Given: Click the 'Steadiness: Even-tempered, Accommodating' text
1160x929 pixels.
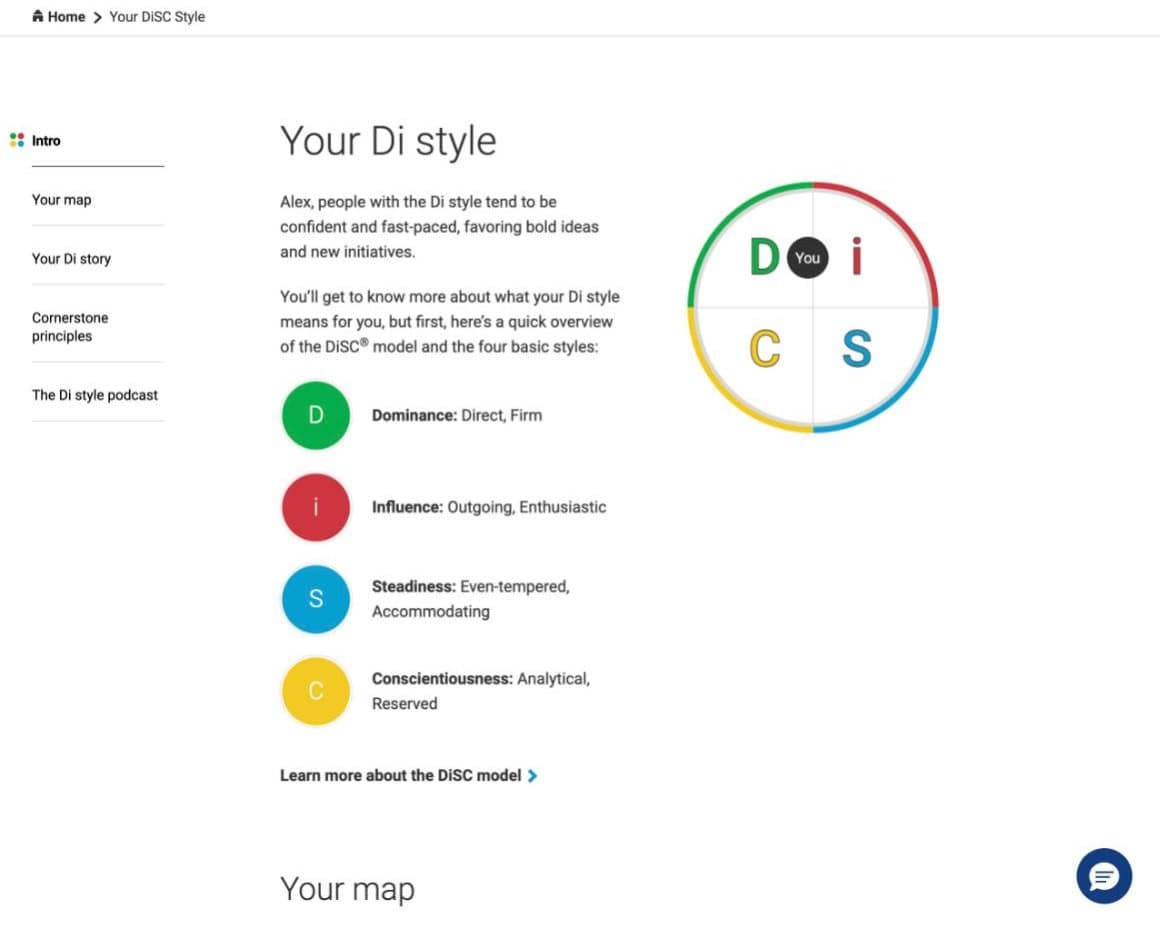Looking at the screenshot, I should tap(471, 599).
